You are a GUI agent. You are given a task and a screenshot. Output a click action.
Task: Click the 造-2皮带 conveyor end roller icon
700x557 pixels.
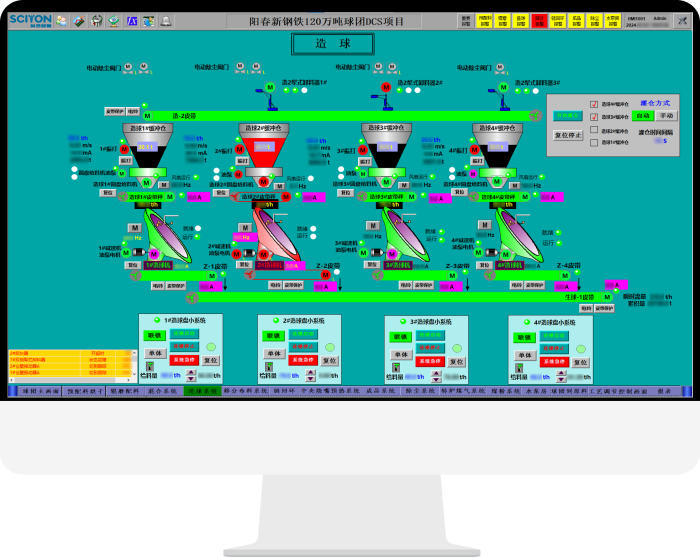click(535, 116)
